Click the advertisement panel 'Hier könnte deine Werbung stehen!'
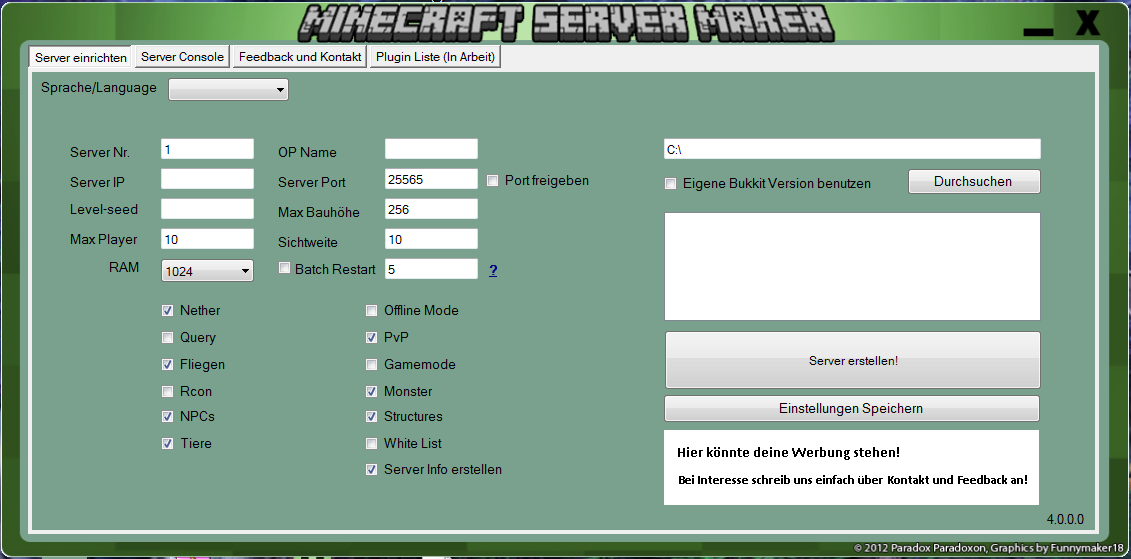Viewport: 1131px width, 559px height. point(852,467)
